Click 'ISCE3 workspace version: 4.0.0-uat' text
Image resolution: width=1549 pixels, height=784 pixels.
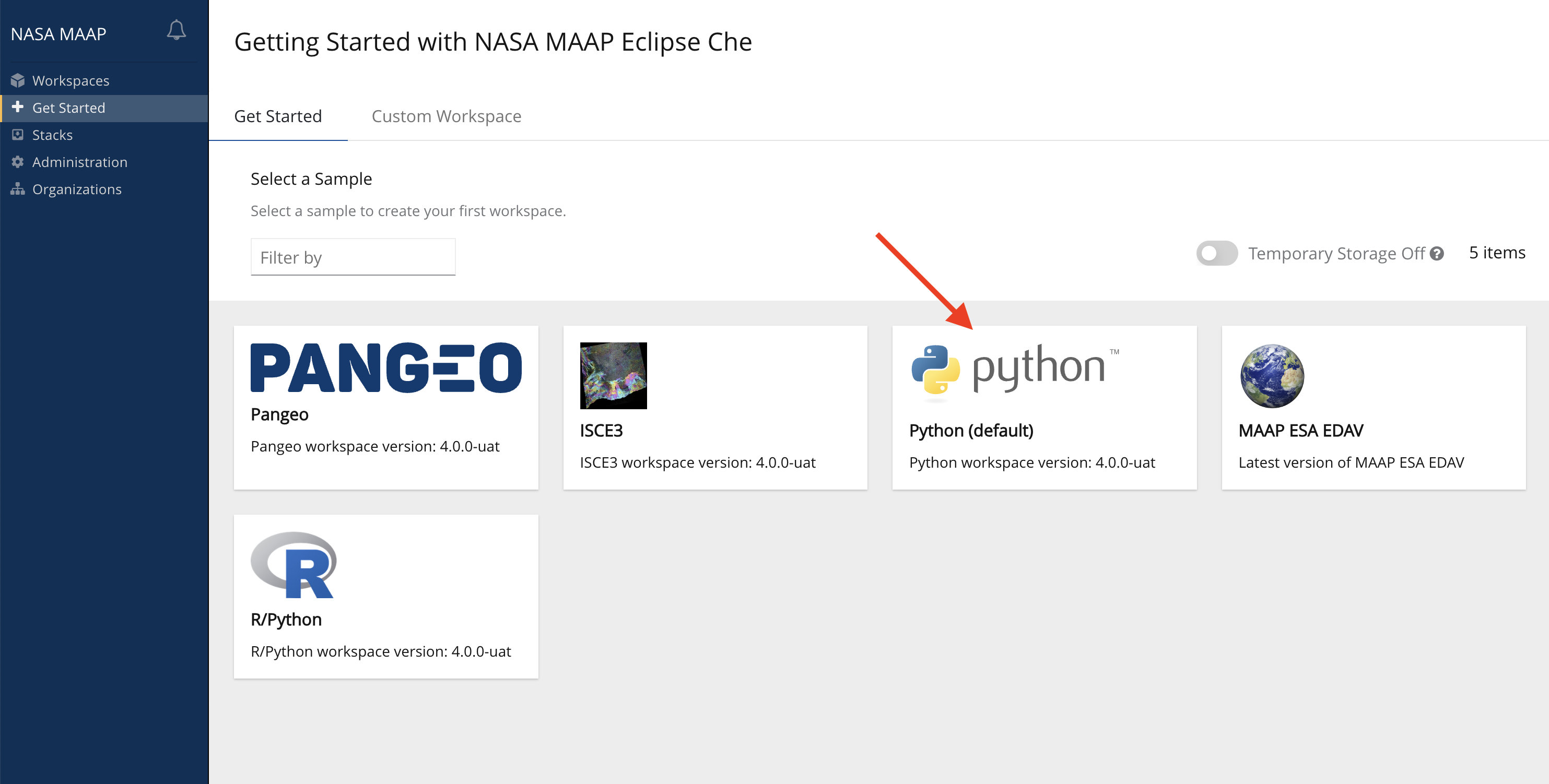point(698,462)
